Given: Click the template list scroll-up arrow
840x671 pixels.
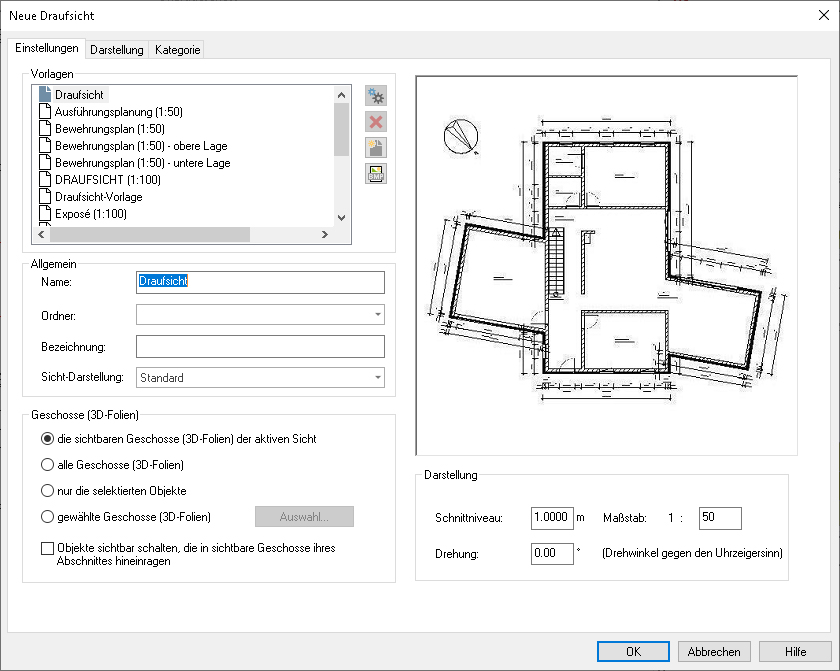Looking at the screenshot, I should [x=341, y=95].
